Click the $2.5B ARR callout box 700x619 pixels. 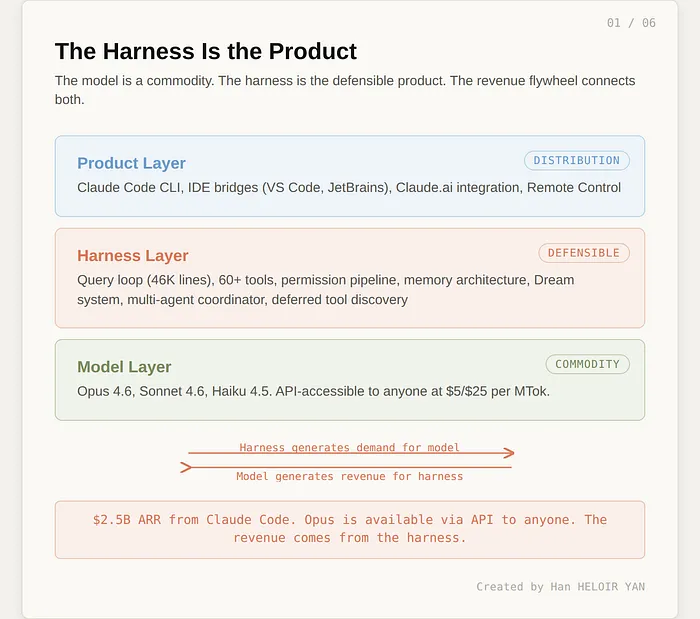[349, 529]
